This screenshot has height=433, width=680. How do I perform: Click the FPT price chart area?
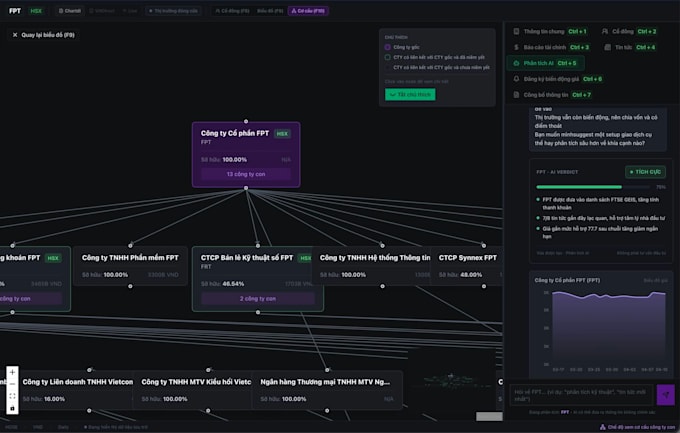[x=607, y=328]
